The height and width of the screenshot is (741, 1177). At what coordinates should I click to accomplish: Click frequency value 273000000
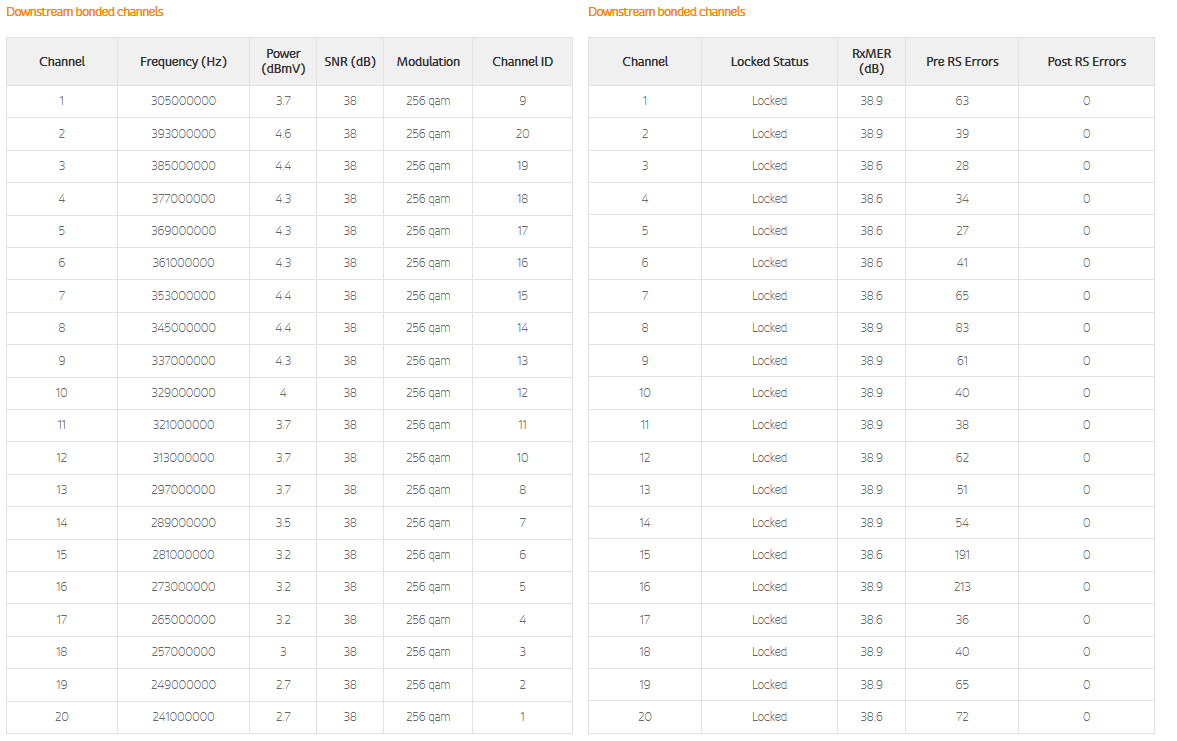[183, 587]
